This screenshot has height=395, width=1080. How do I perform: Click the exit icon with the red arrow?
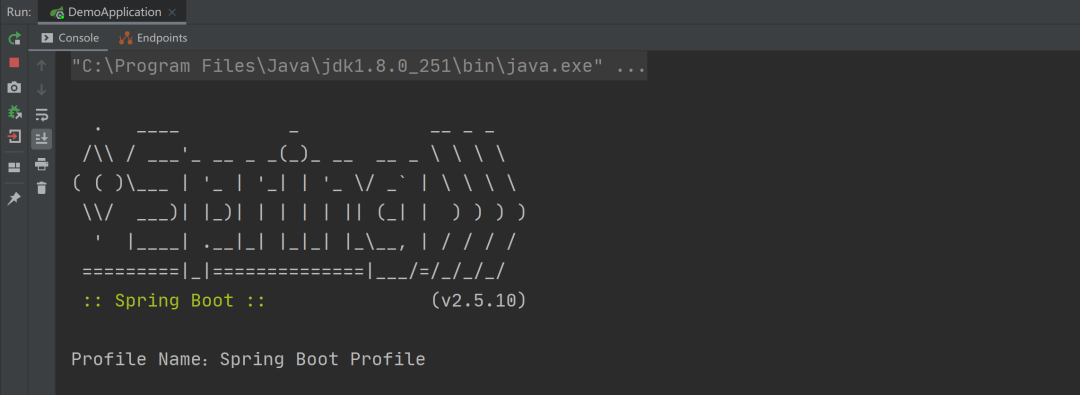[14, 136]
